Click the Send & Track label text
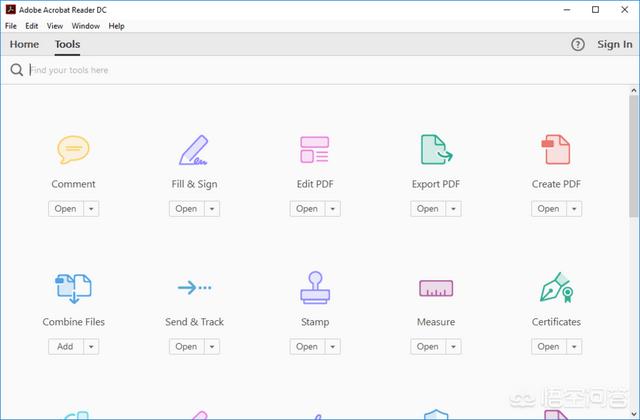Image resolution: width=640 pixels, height=420 pixels. pos(194,322)
